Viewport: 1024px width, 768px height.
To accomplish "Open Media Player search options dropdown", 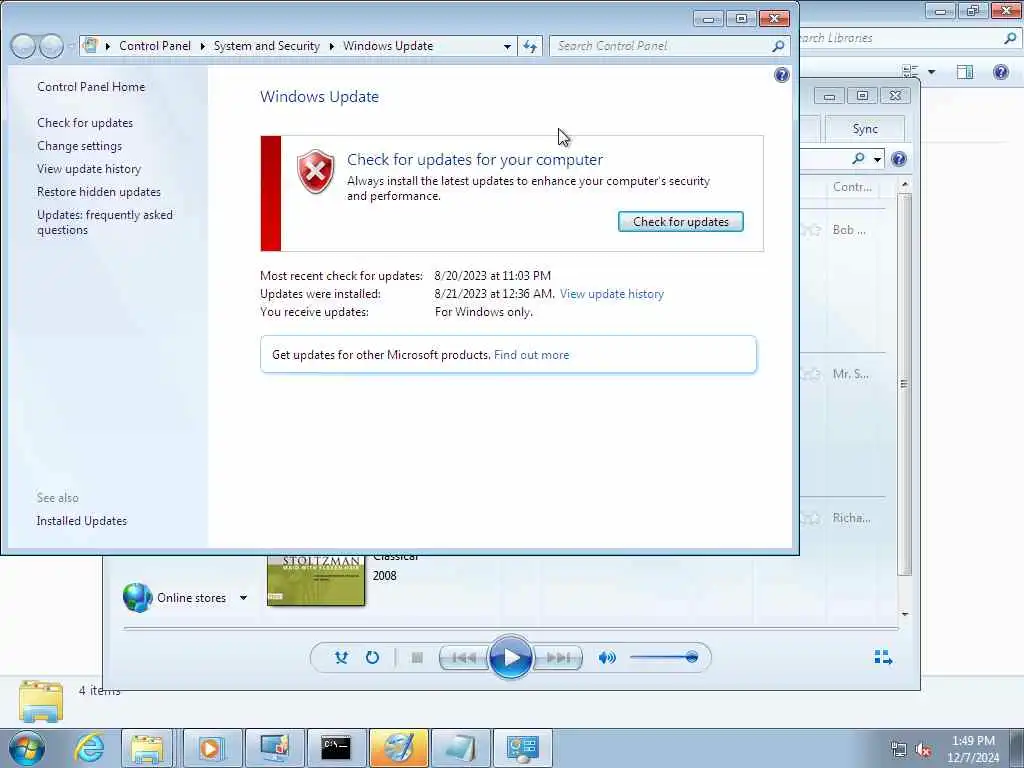I will point(877,159).
